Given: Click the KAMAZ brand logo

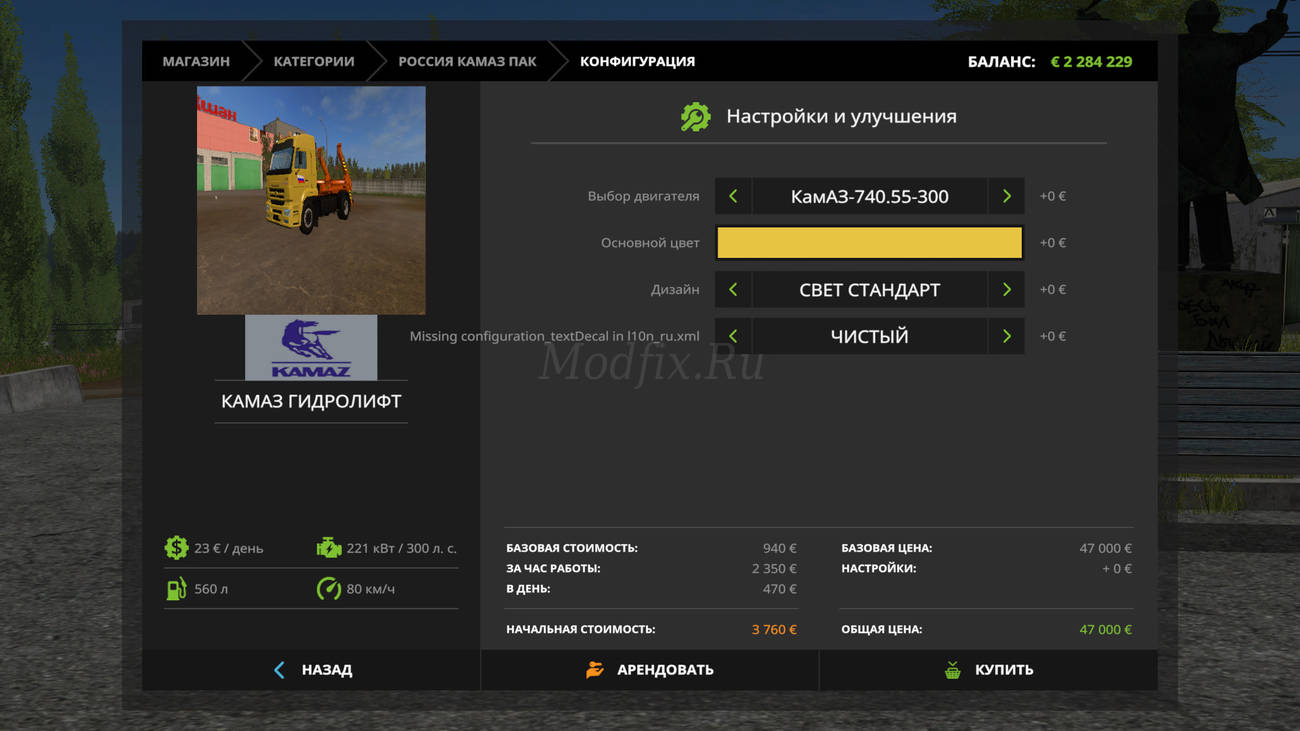Looking at the screenshot, I should pos(311,348).
